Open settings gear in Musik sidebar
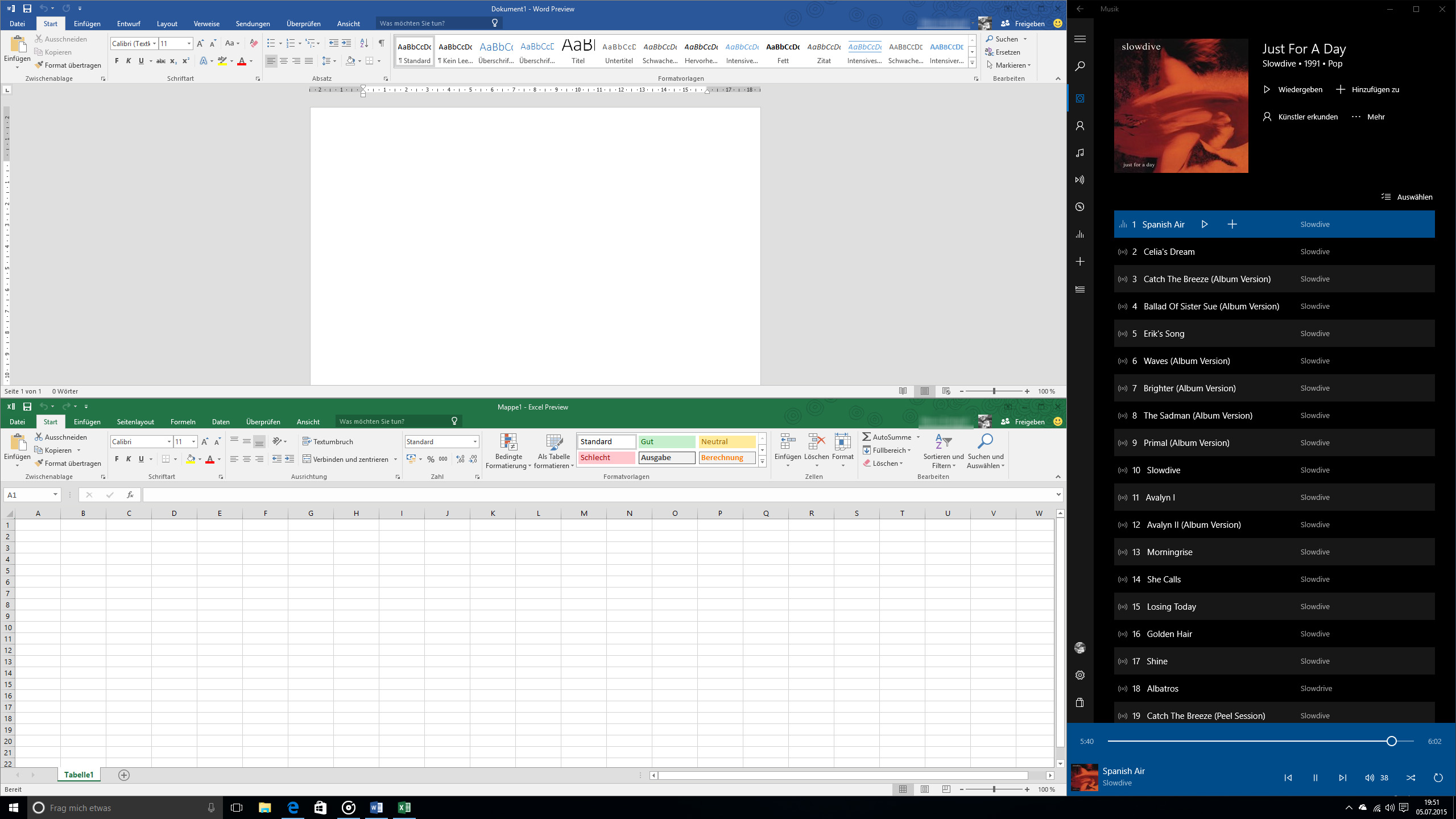The height and width of the screenshot is (819, 1456). 1079,675
